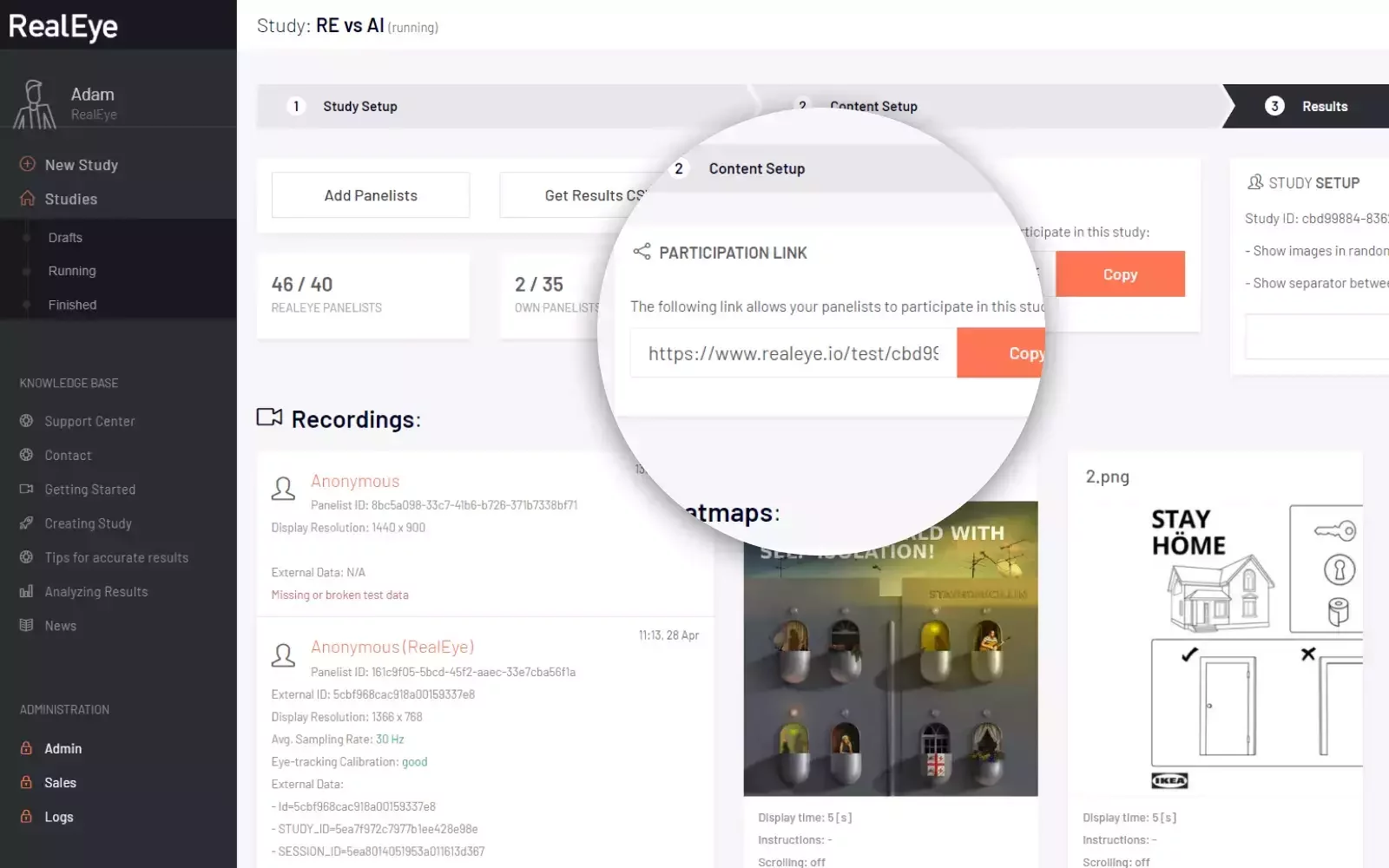Click the Admin lock icon

(x=27, y=748)
